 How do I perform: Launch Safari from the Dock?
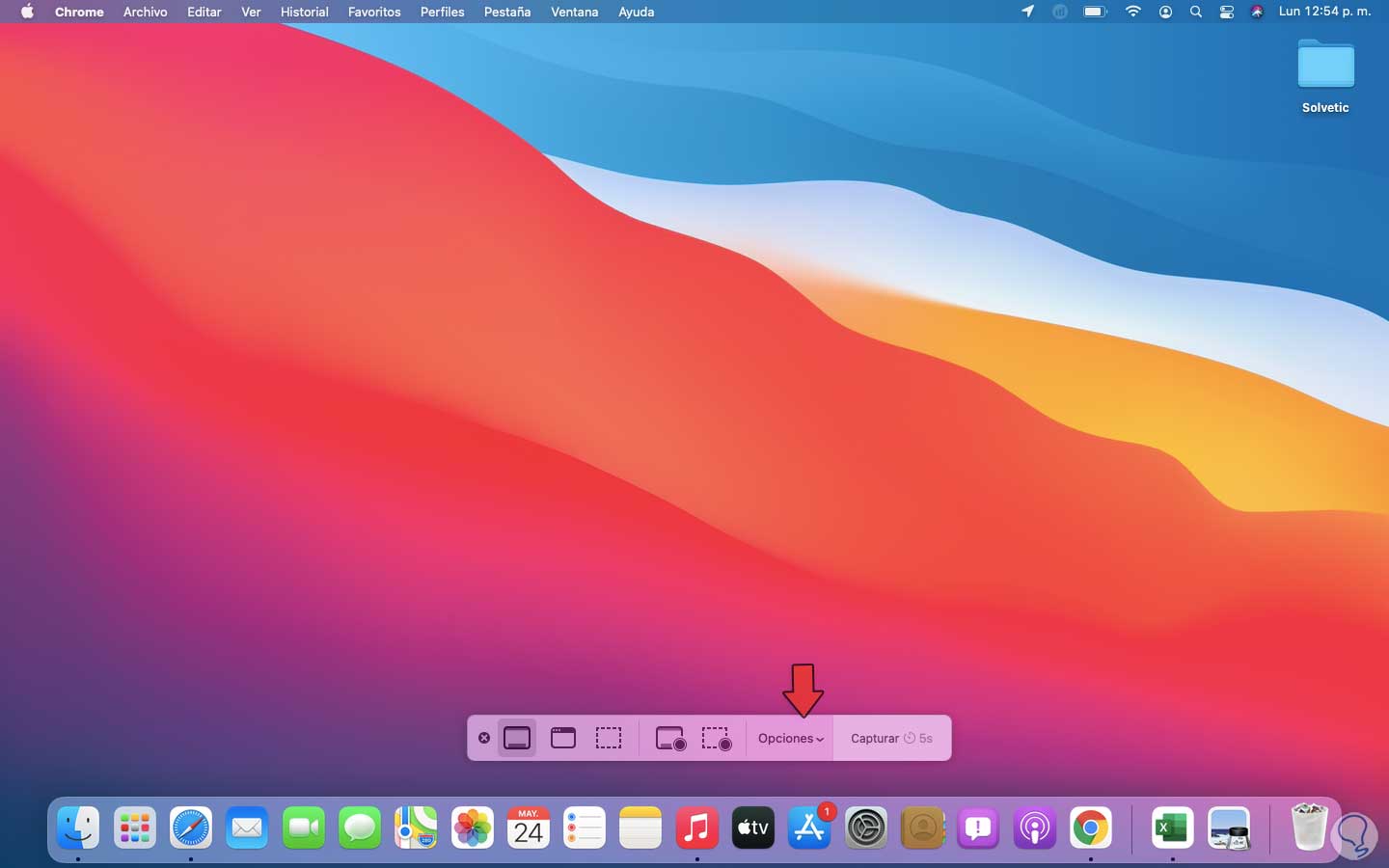[x=191, y=827]
